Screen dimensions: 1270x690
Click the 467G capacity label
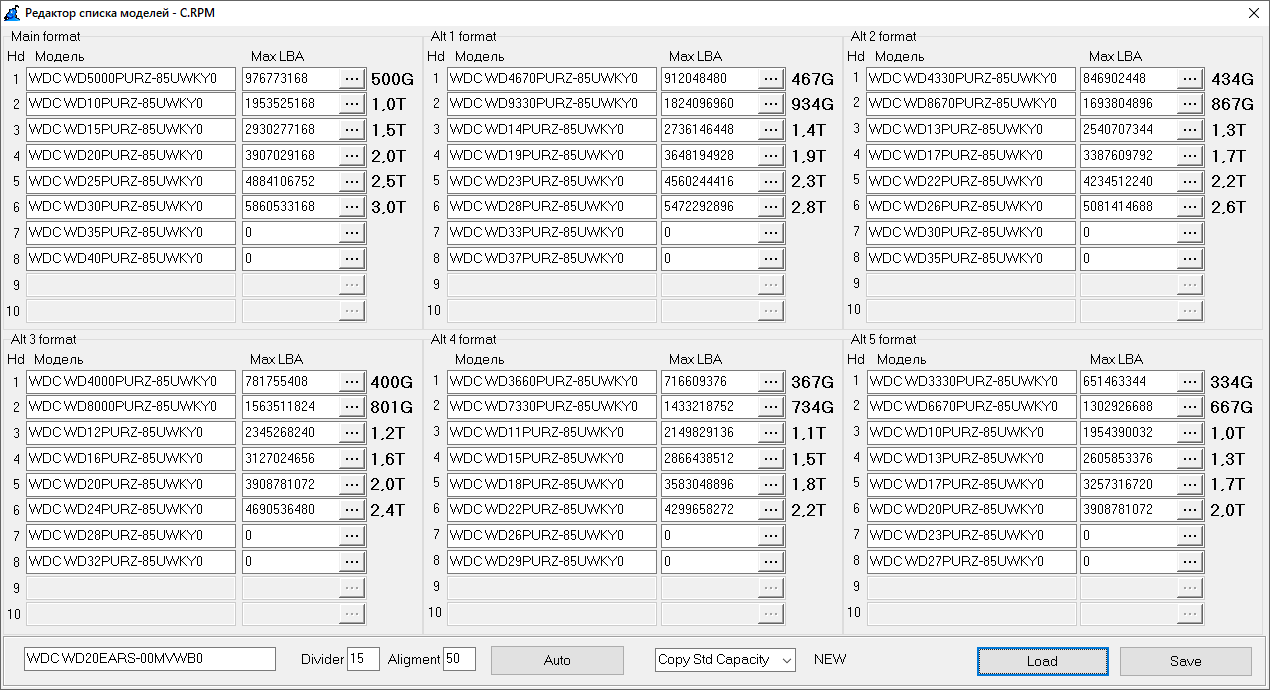[x=812, y=79]
